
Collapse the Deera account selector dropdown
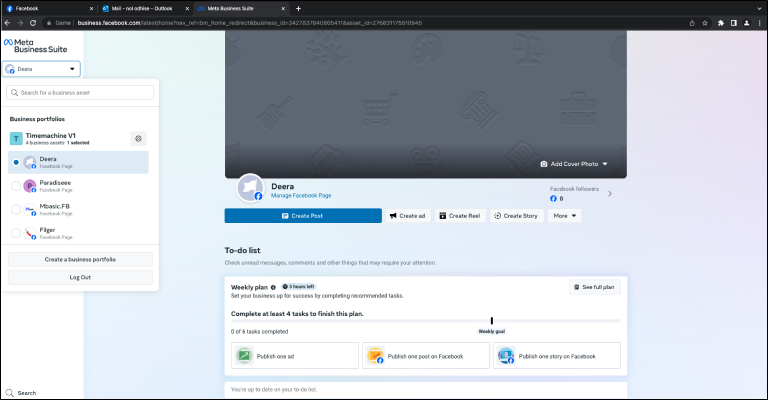pyautogui.click(x=41, y=69)
